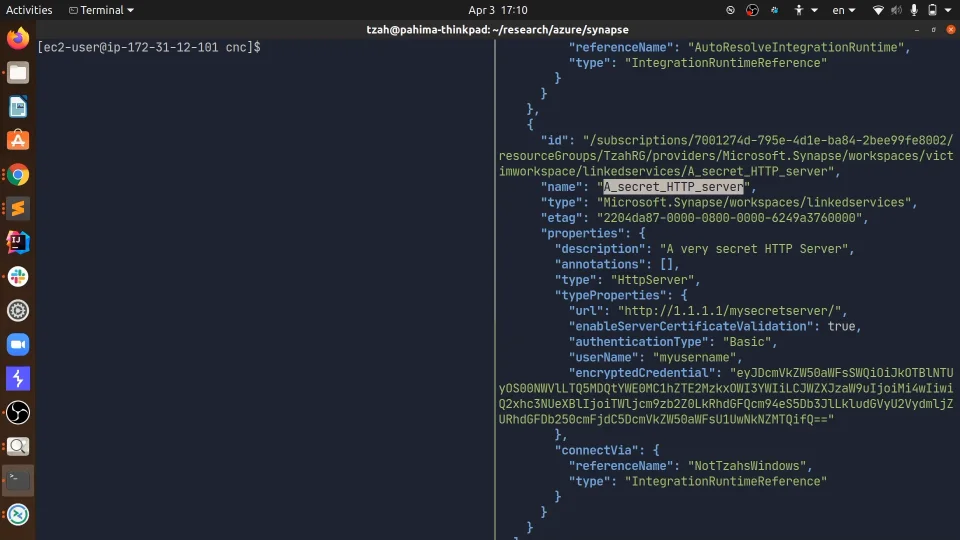Launch Google Chrome from the dock
Image resolution: width=960 pixels, height=540 pixels.
click(x=18, y=174)
